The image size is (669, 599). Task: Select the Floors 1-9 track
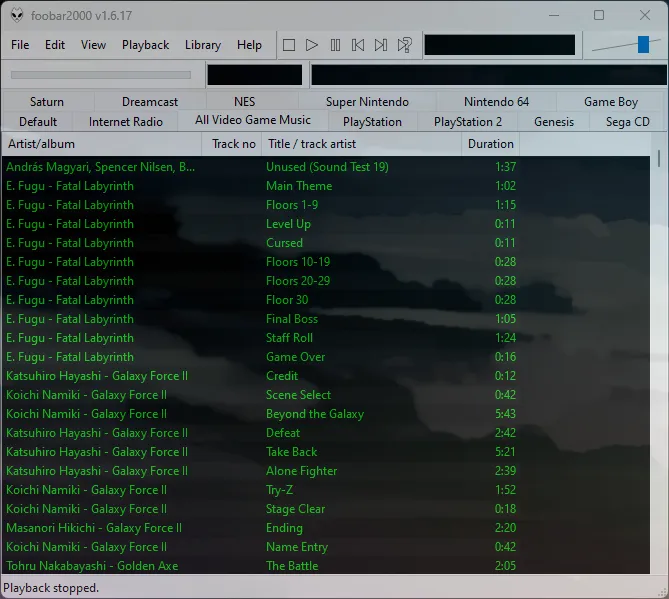click(x=326, y=205)
